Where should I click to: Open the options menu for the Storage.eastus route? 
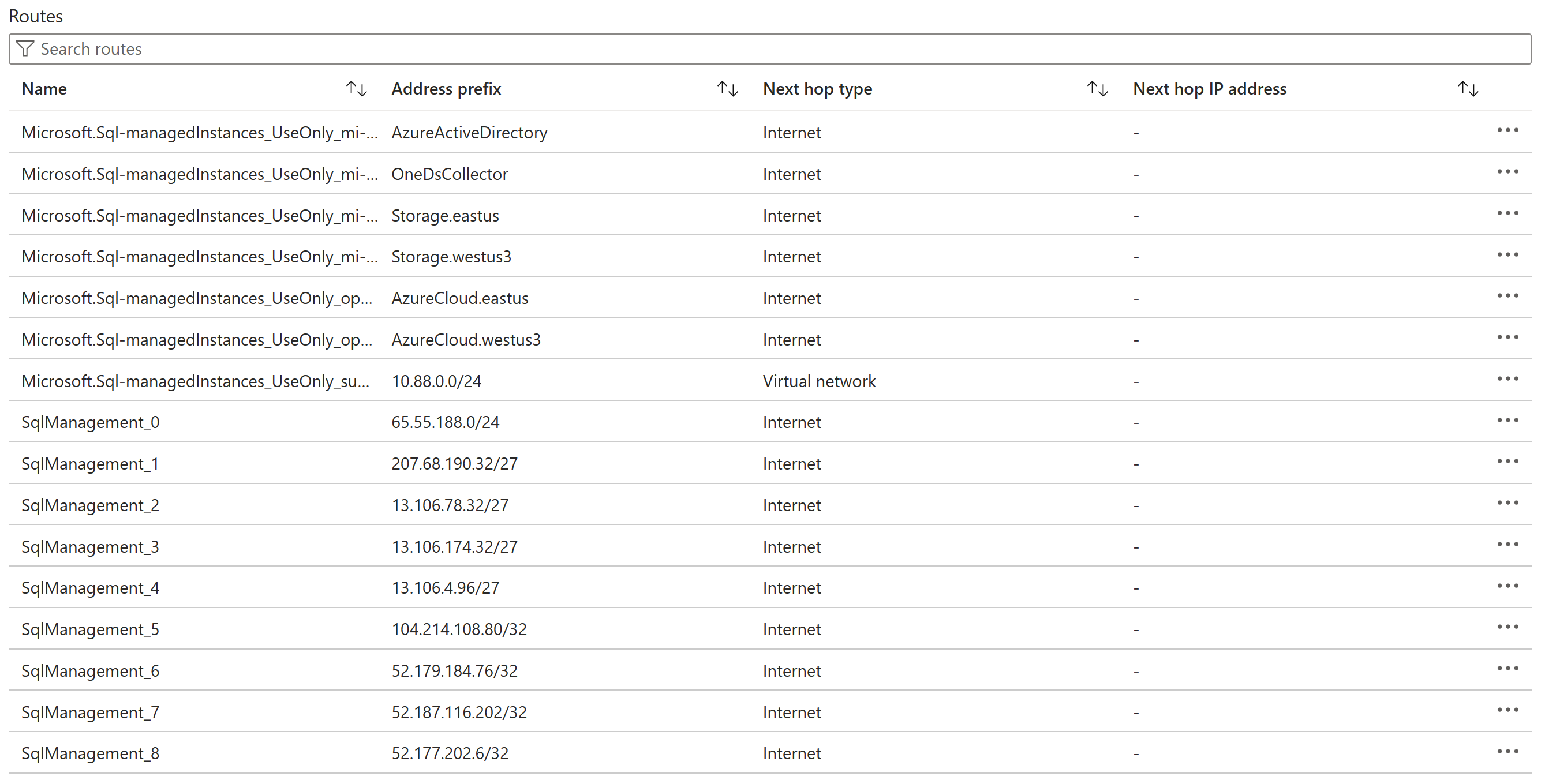click(1509, 213)
